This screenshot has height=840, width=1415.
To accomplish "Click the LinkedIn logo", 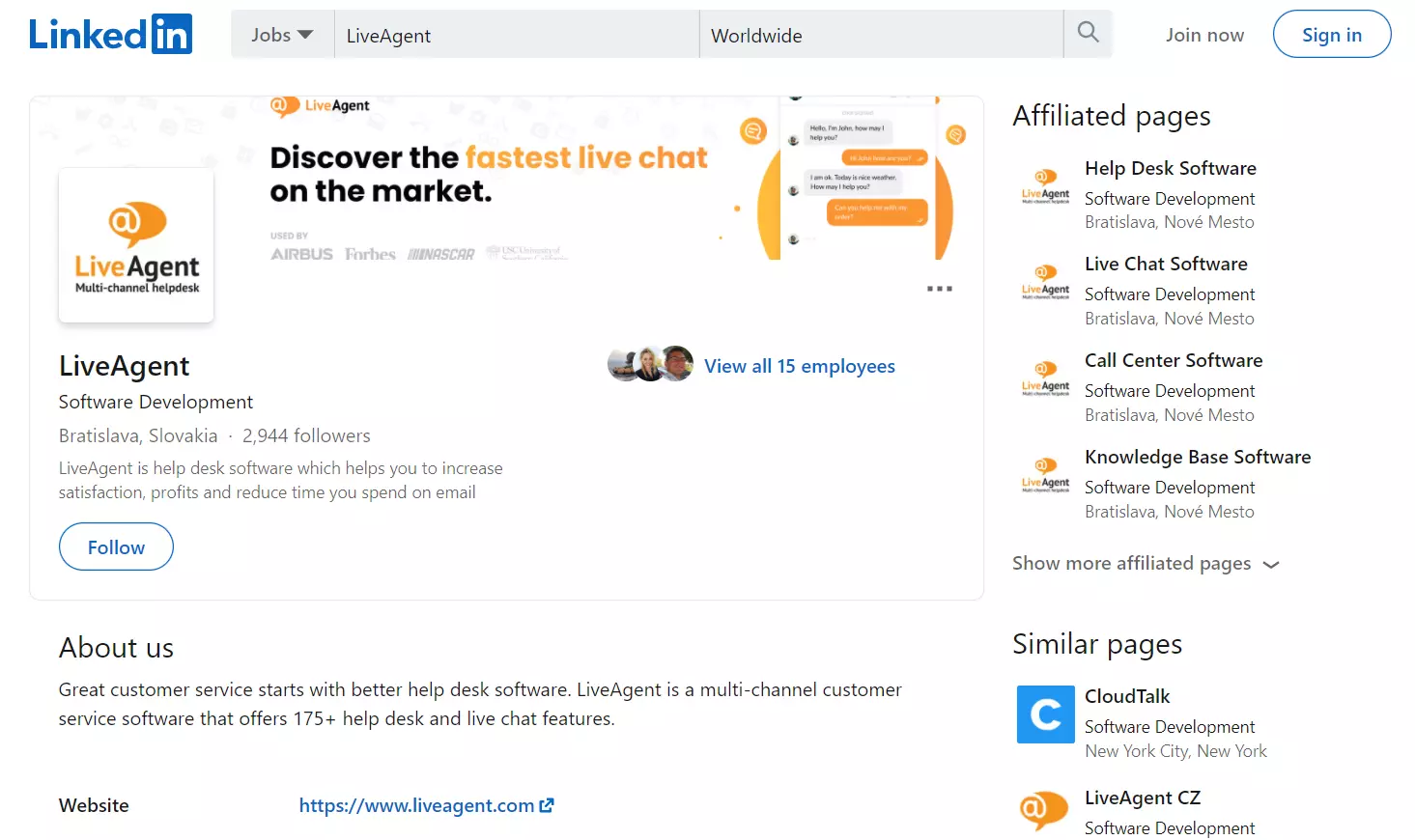I will point(109,34).
